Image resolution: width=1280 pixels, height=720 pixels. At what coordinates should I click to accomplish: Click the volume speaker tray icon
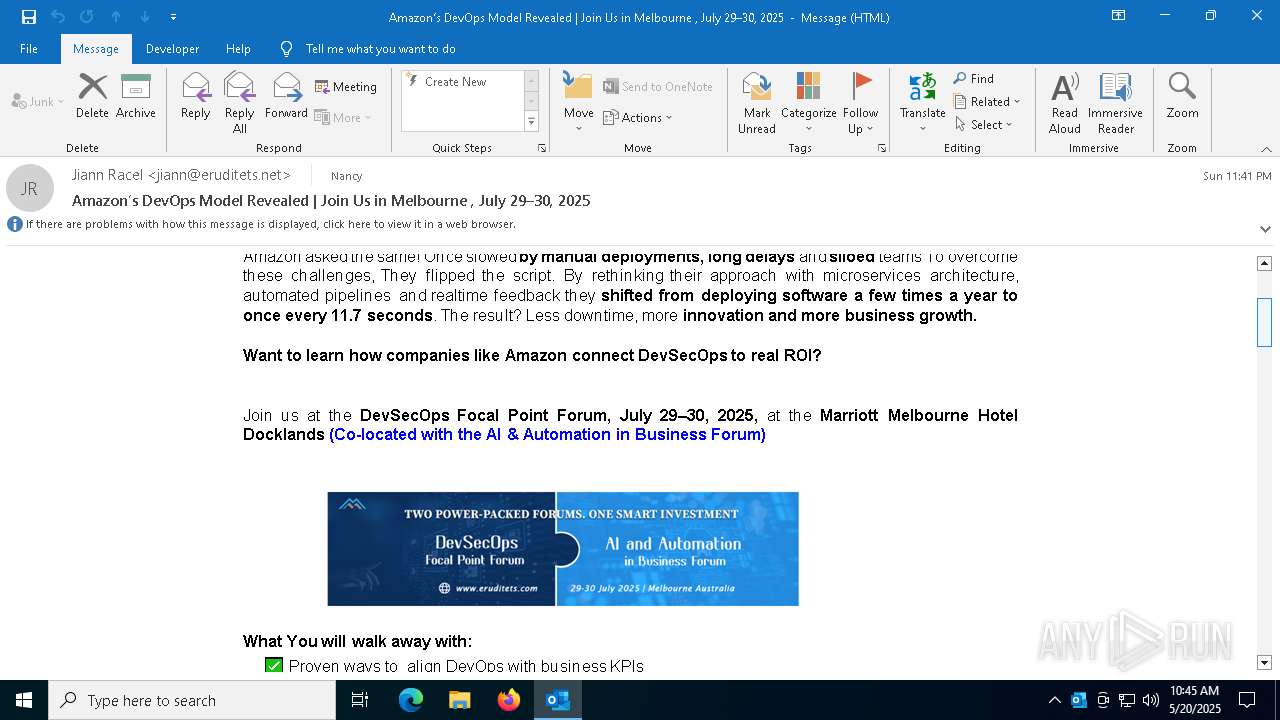point(1151,700)
